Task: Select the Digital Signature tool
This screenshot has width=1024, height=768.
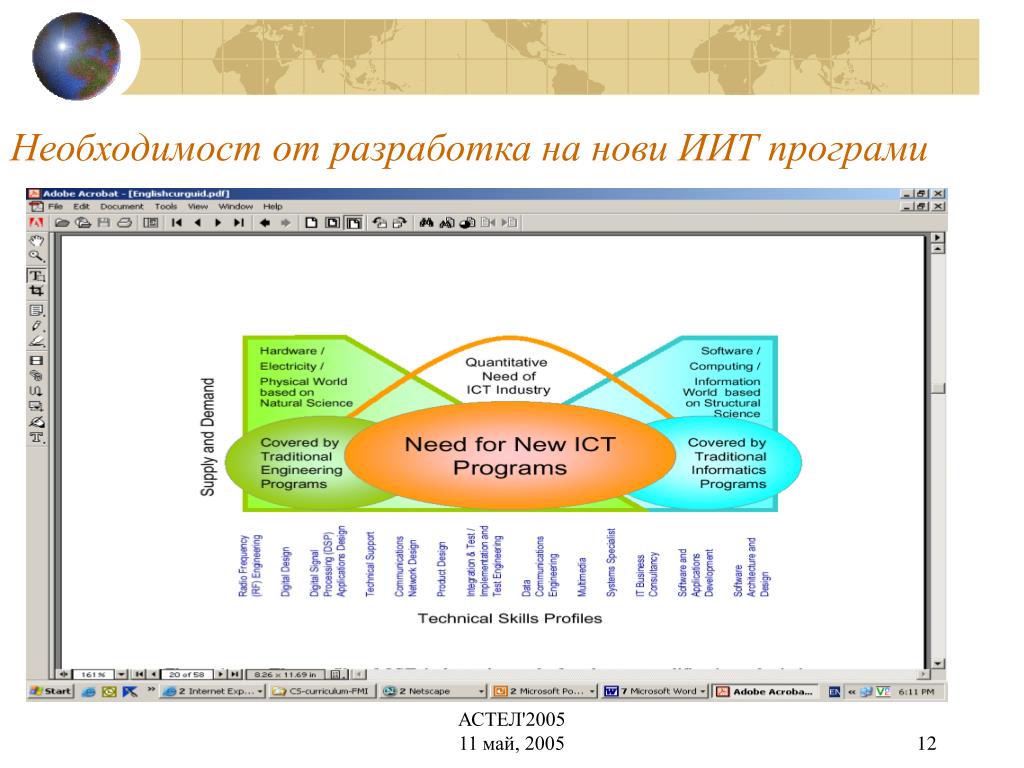Action: pos(37,422)
